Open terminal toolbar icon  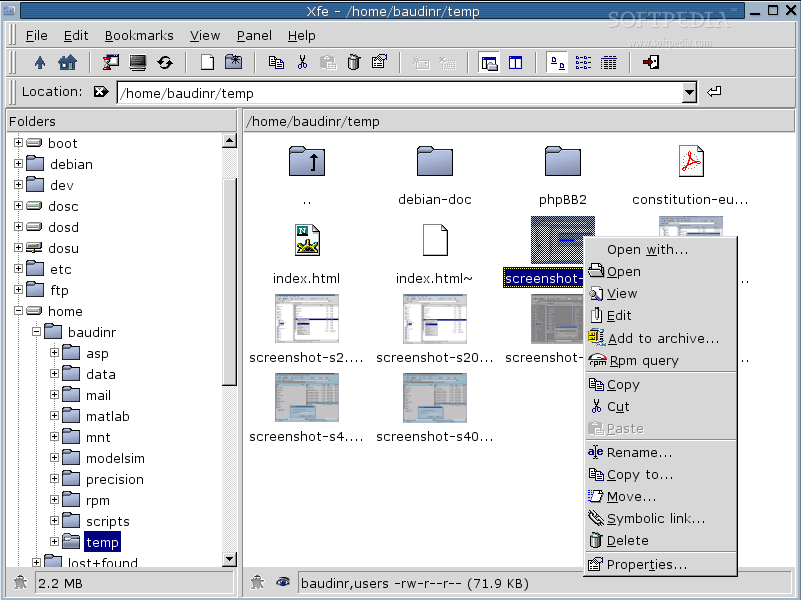pyautogui.click(x=137, y=63)
